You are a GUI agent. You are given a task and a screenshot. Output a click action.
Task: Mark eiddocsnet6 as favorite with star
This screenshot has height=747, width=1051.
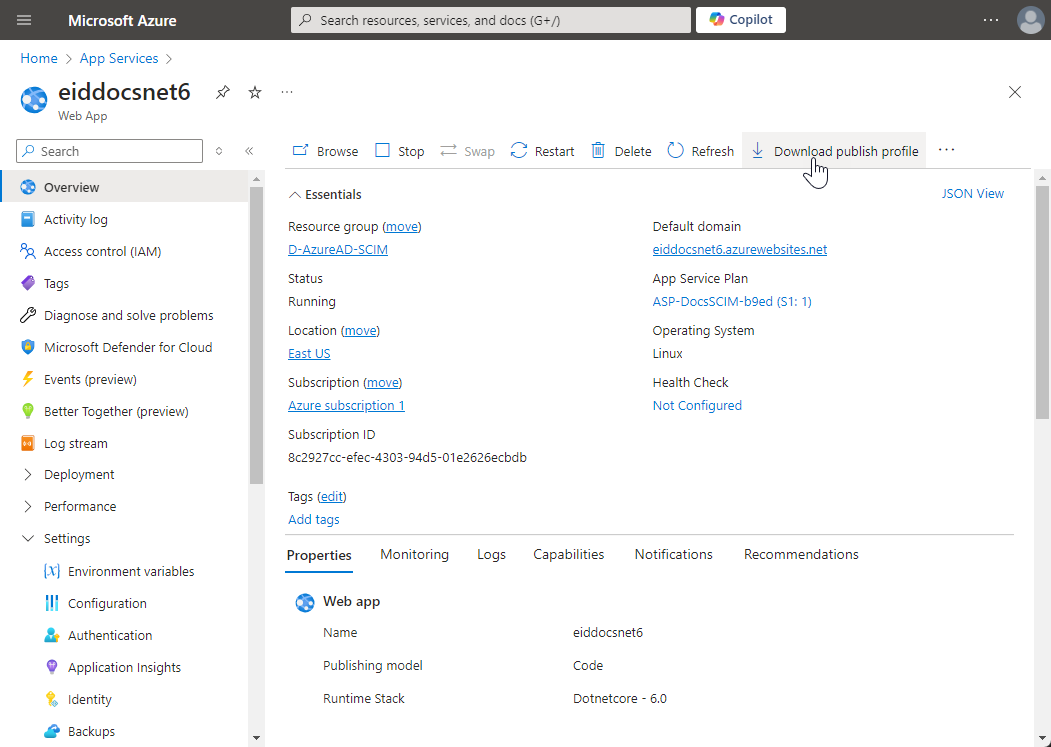[x=255, y=92]
